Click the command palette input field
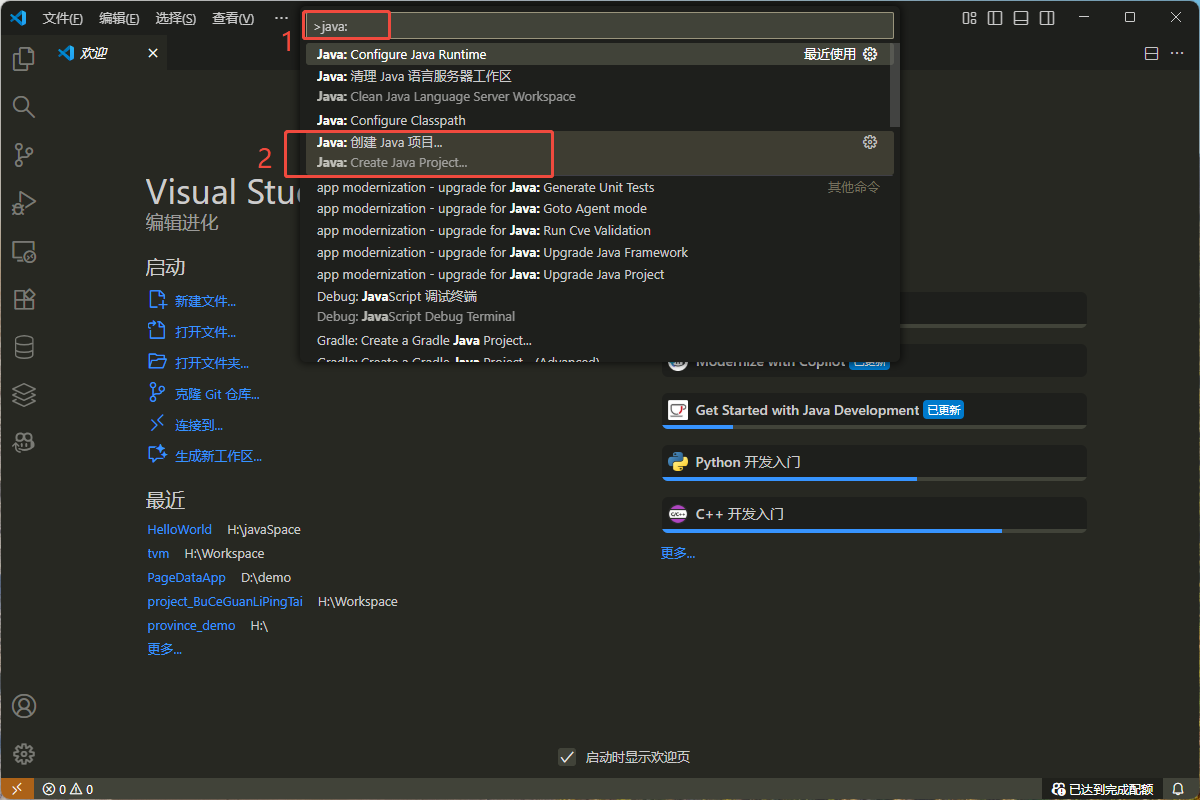 [x=598, y=25]
